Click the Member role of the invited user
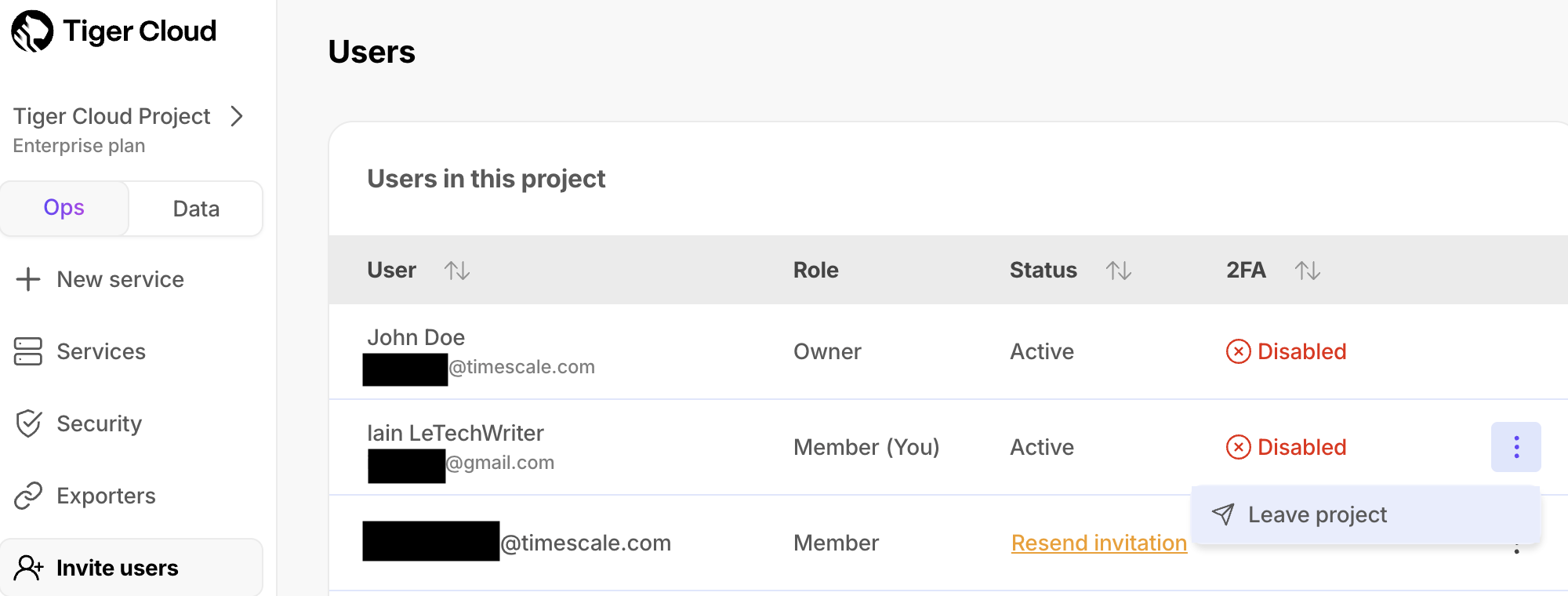 point(837,543)
